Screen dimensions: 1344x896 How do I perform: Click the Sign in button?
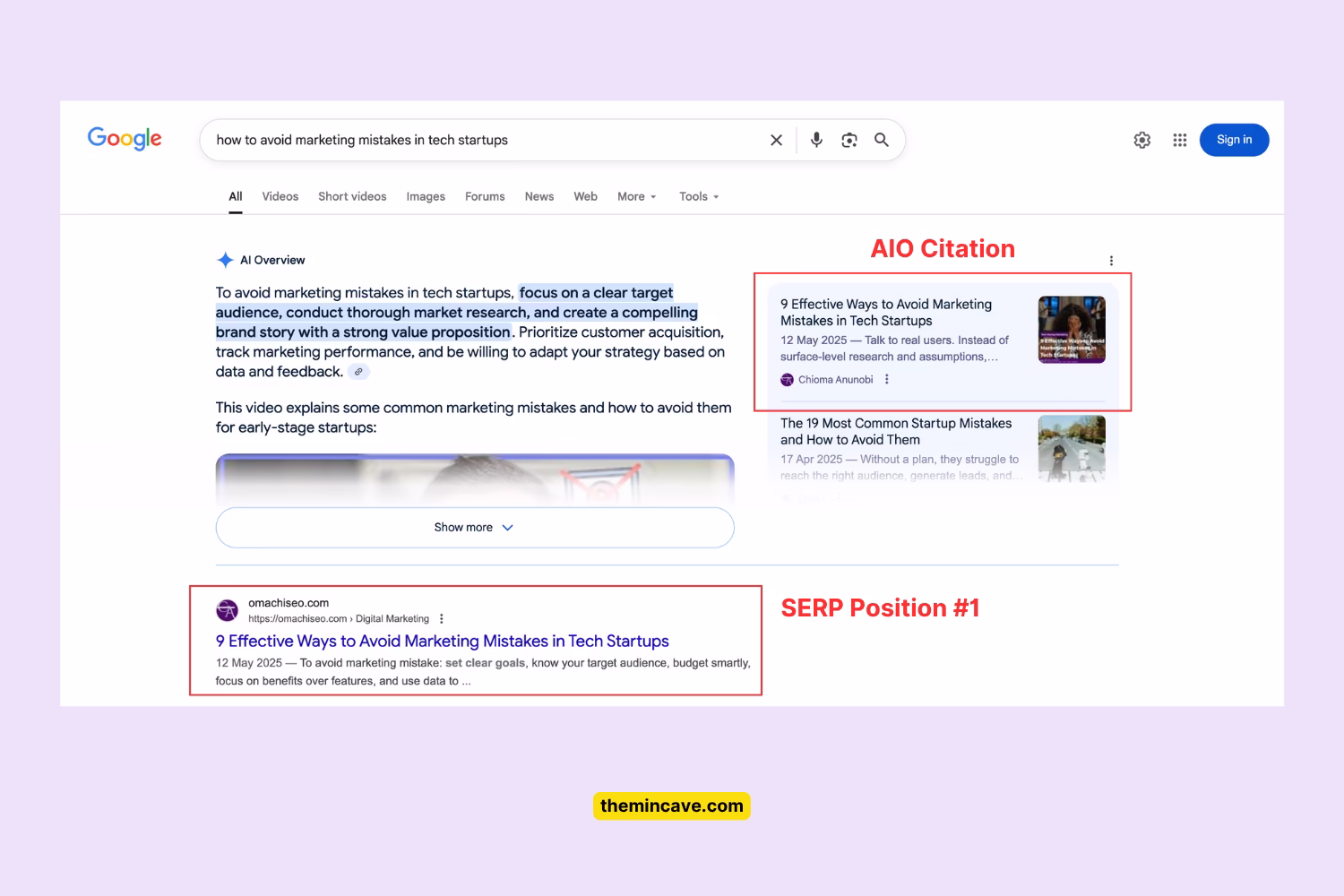(1234, 140)
